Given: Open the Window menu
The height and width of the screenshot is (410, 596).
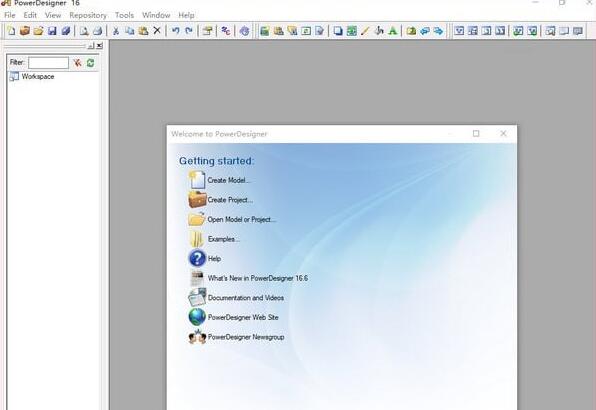Looking at the screenshot, I should point(156,15).
